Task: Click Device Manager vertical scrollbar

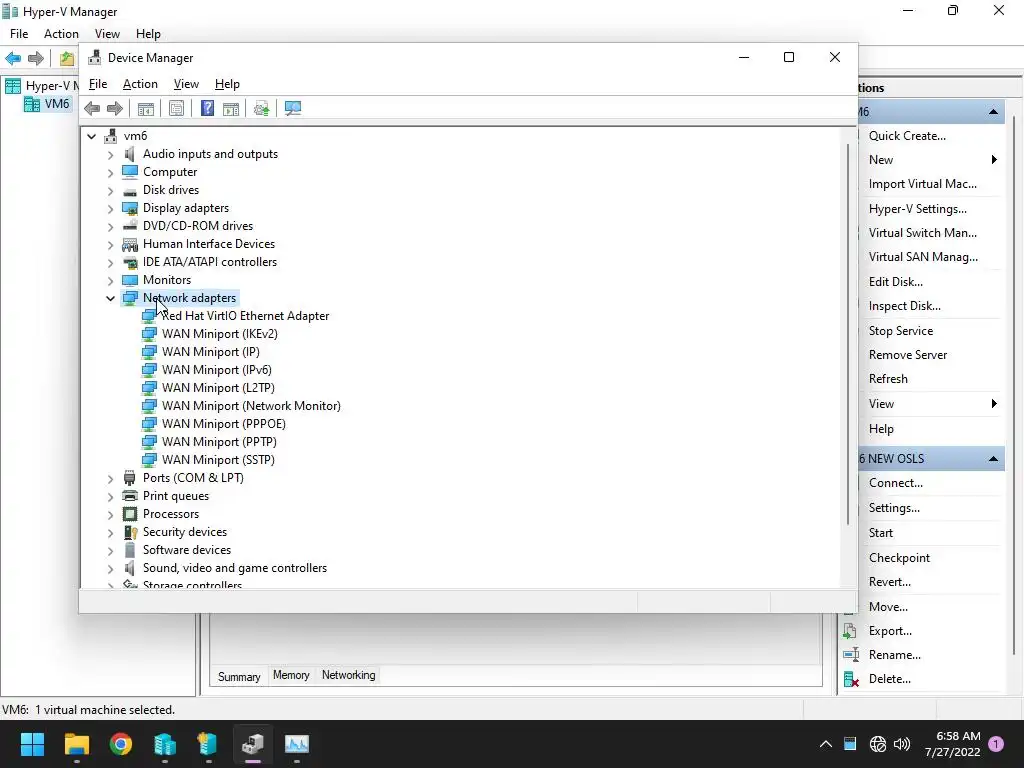Action: (848, 334)
